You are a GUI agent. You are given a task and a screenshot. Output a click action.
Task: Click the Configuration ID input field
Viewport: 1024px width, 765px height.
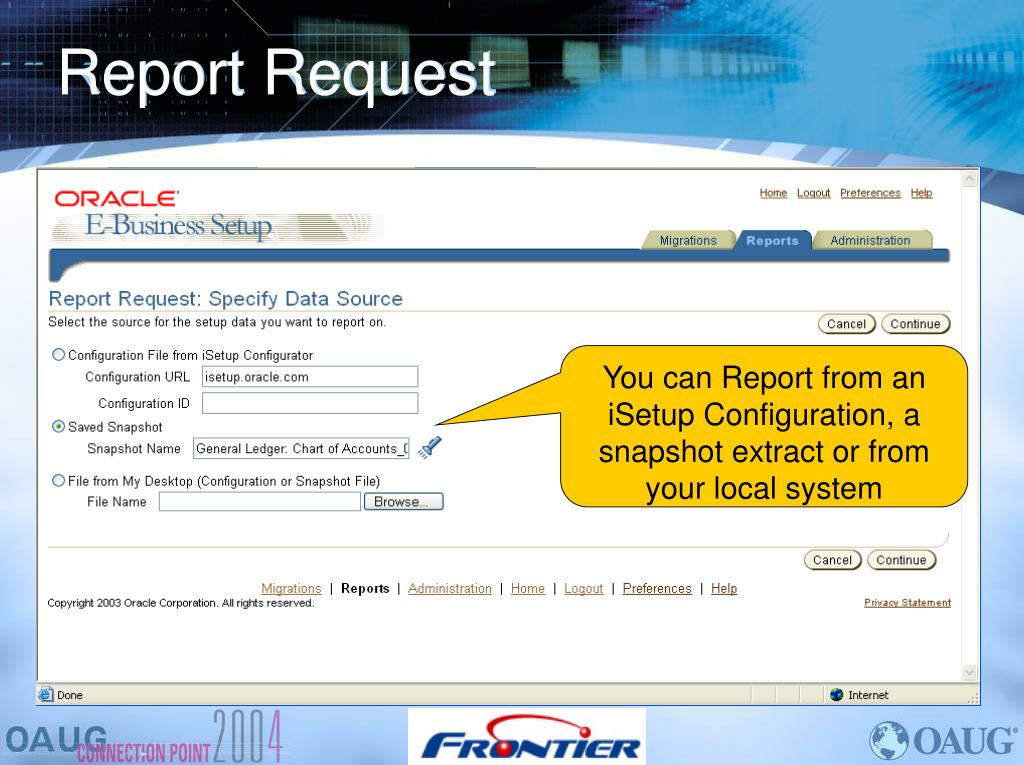click(310, 403)
